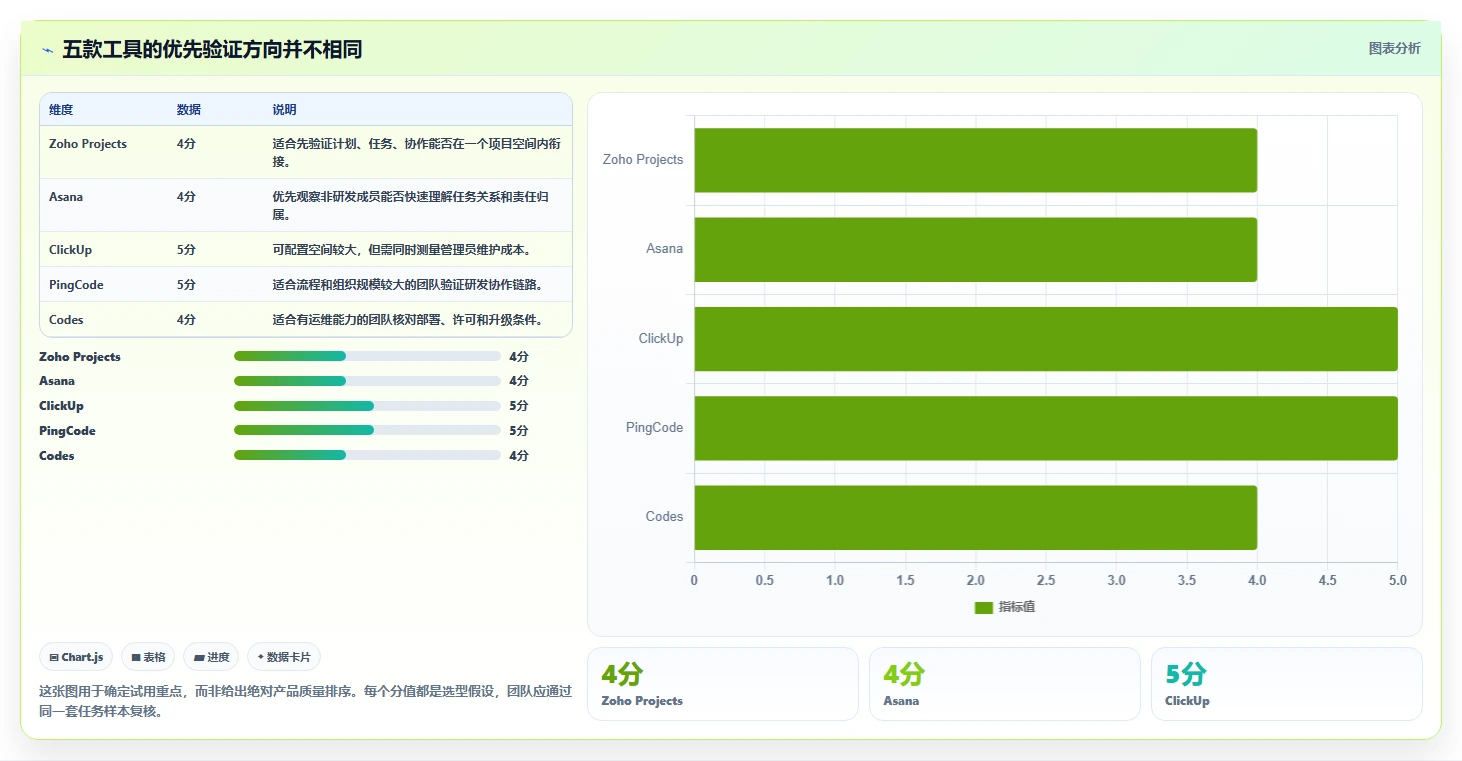Click the PingCode label in the progress list
The height and width of the screenshot is (761, 1462).
[67, 431]
